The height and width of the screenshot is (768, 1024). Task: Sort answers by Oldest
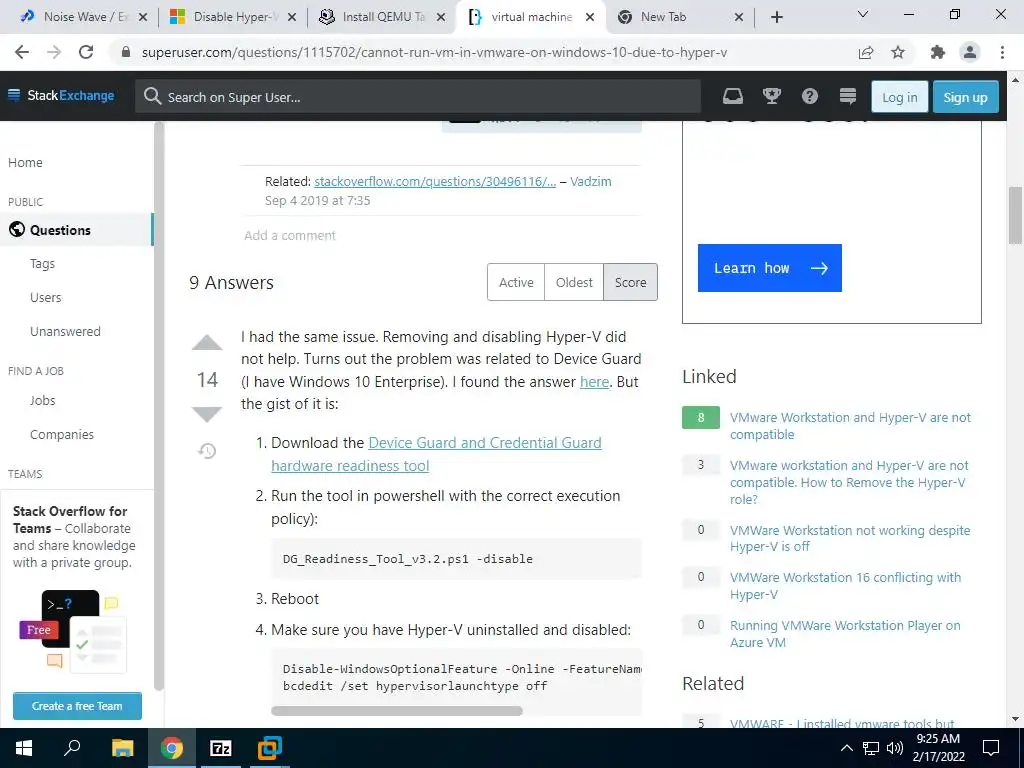pos(574,282)
